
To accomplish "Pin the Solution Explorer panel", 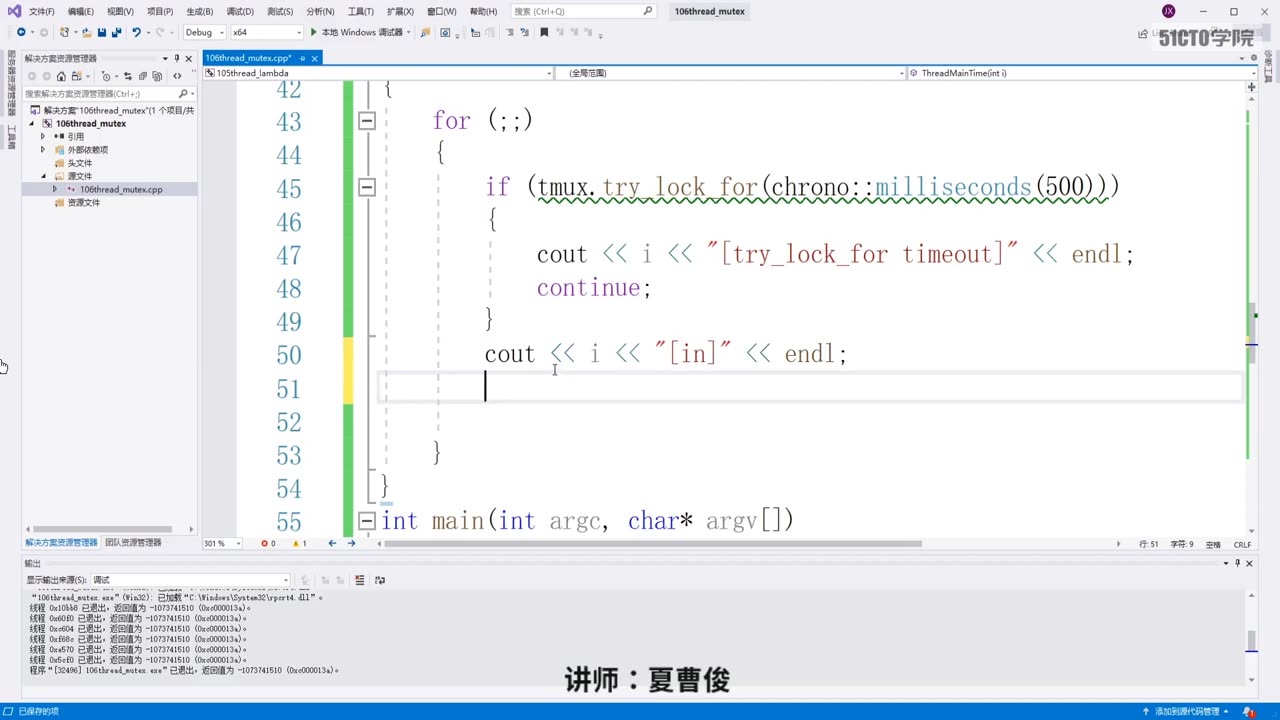I will [x=177, y=58].
